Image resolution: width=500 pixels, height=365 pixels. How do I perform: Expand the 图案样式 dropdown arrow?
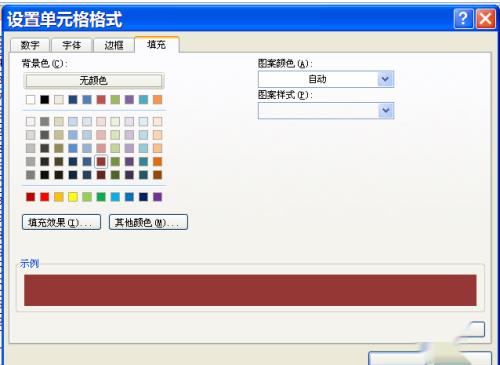pyautogui.click(x=386, y=111)
